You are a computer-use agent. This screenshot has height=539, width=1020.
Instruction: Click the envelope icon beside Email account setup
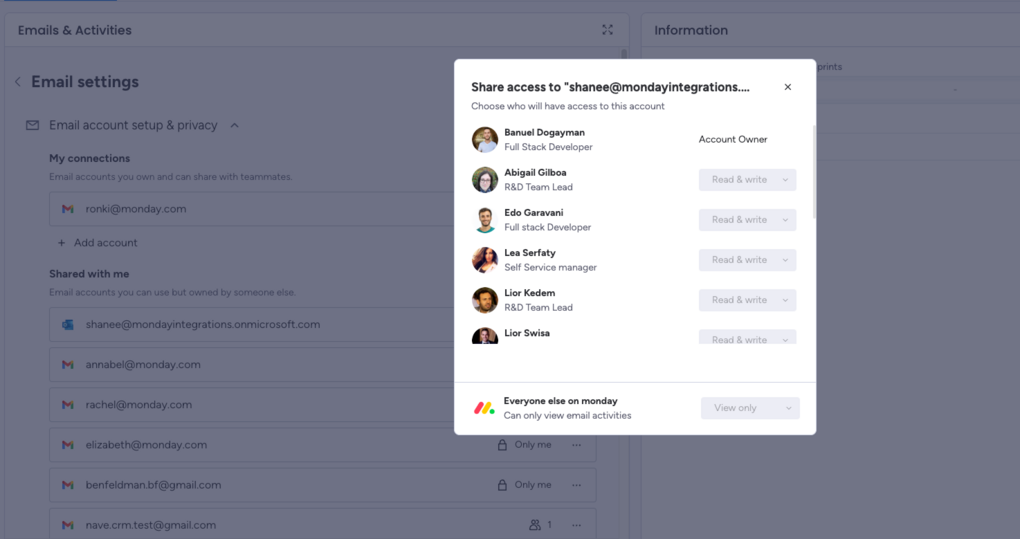pos(33,125)
